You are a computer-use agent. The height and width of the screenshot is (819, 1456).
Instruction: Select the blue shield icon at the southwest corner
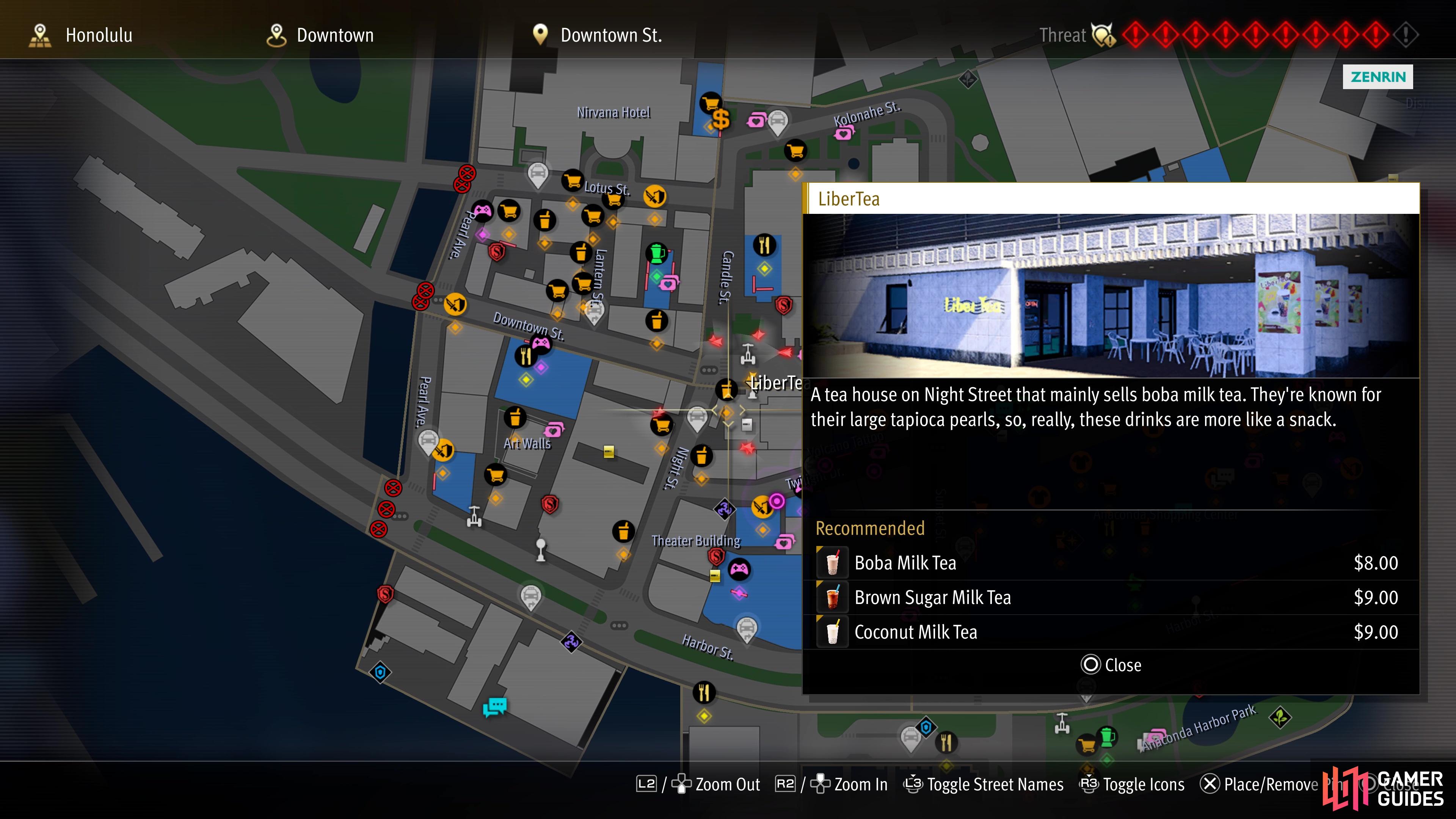[380, 672]
